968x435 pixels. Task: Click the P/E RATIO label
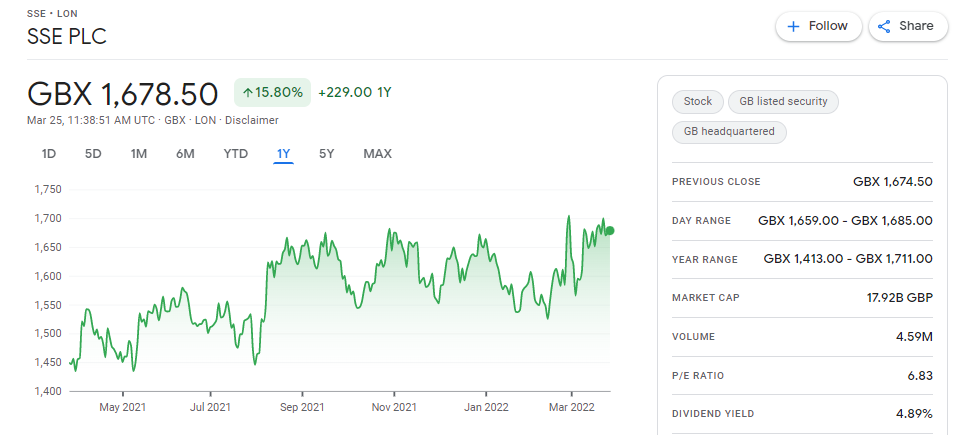[x=698, y=376]
